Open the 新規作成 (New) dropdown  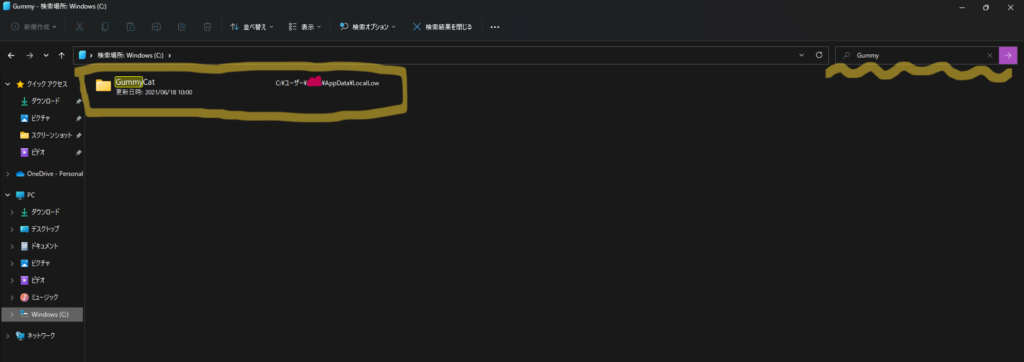pos(34,27)
